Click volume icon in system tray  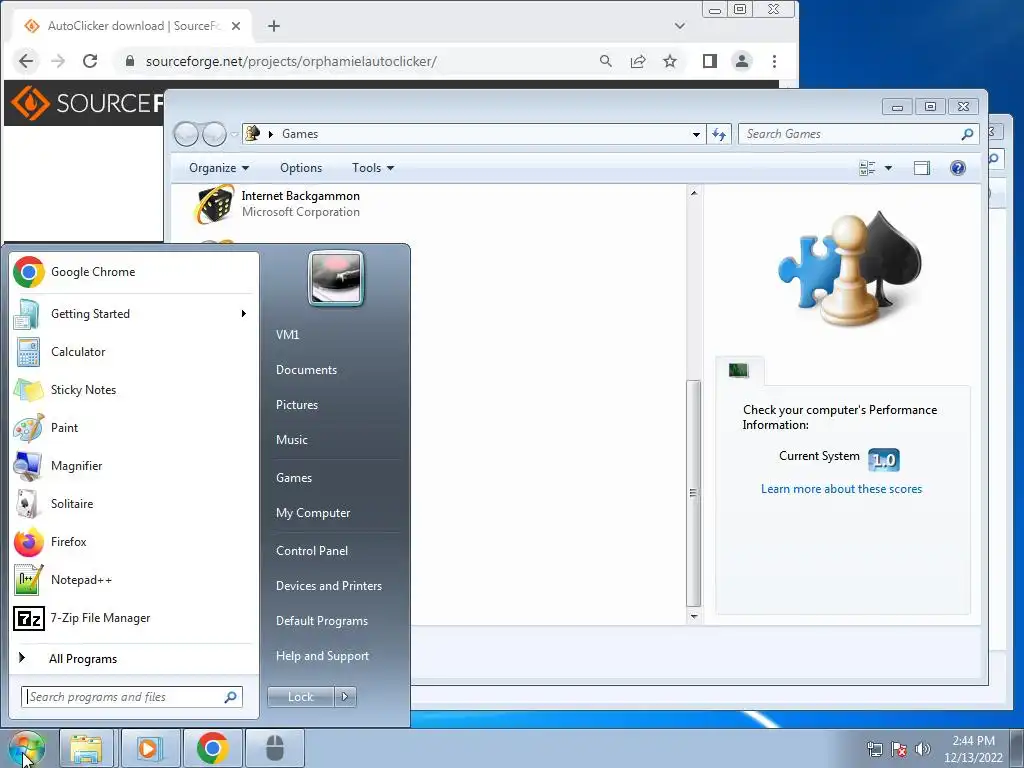(x=923, y=748)
